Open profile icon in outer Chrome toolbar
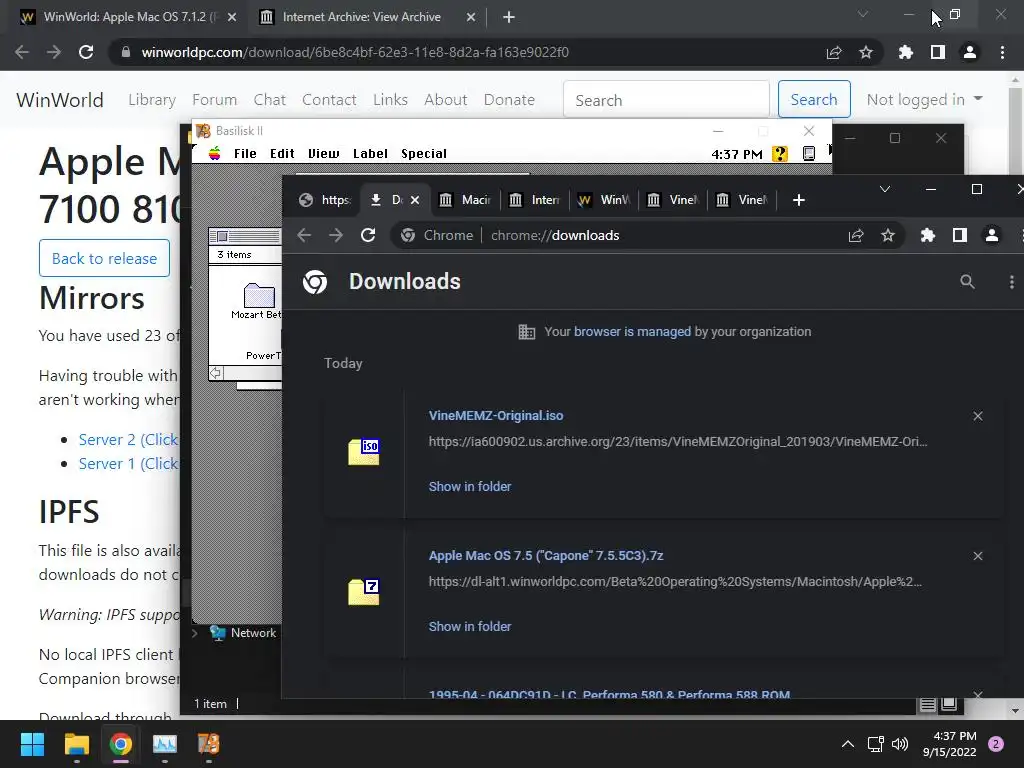 pos(970,52)
